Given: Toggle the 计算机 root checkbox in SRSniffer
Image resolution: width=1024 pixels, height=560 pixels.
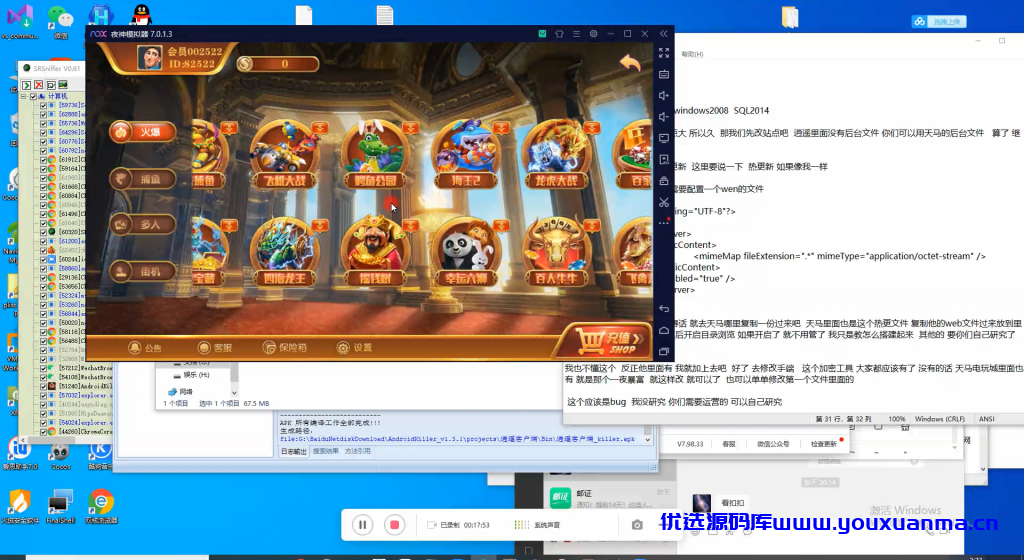Looking at the screenshot, I should click(x=33, y=96).
